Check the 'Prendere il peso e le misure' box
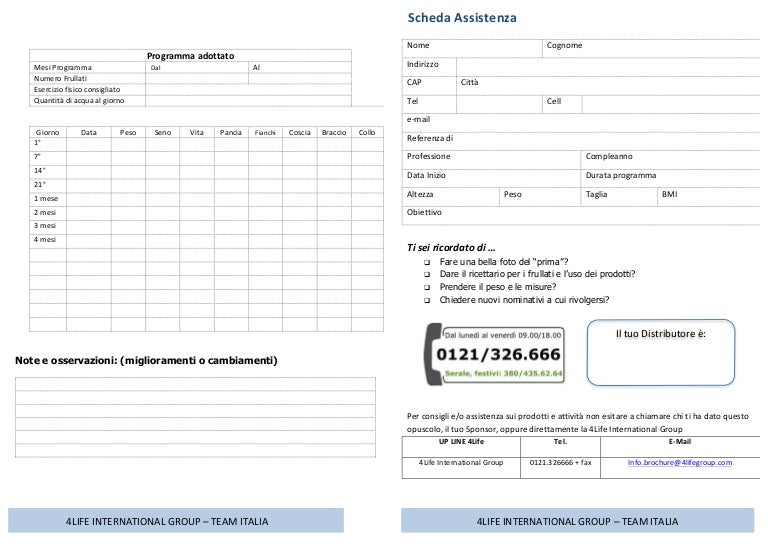The image size is (768, 544). pyautogui.click(x=427, y=287)
